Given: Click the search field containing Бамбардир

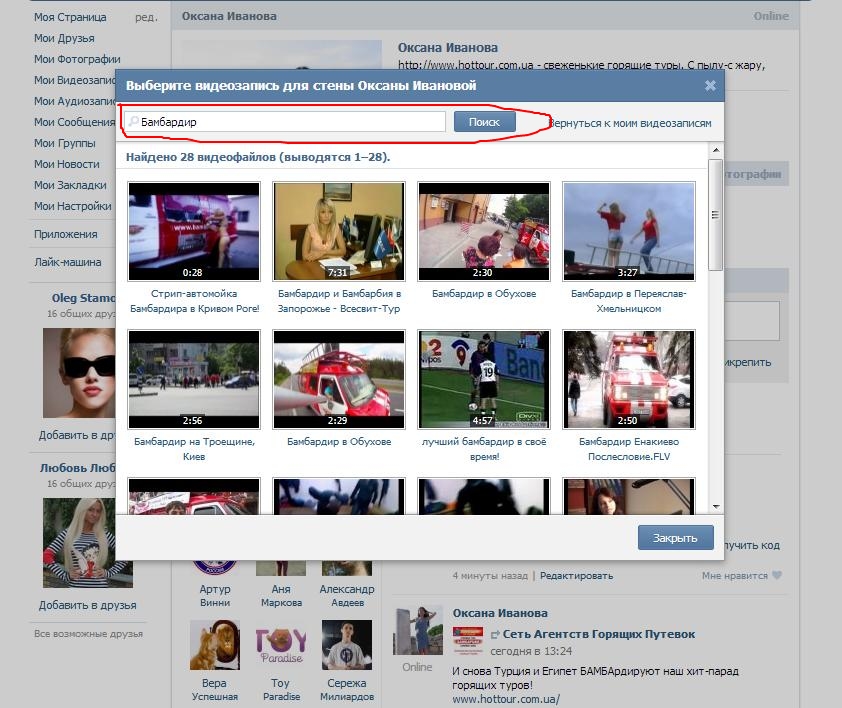Looking at the screenshot, I should point(285,122).
